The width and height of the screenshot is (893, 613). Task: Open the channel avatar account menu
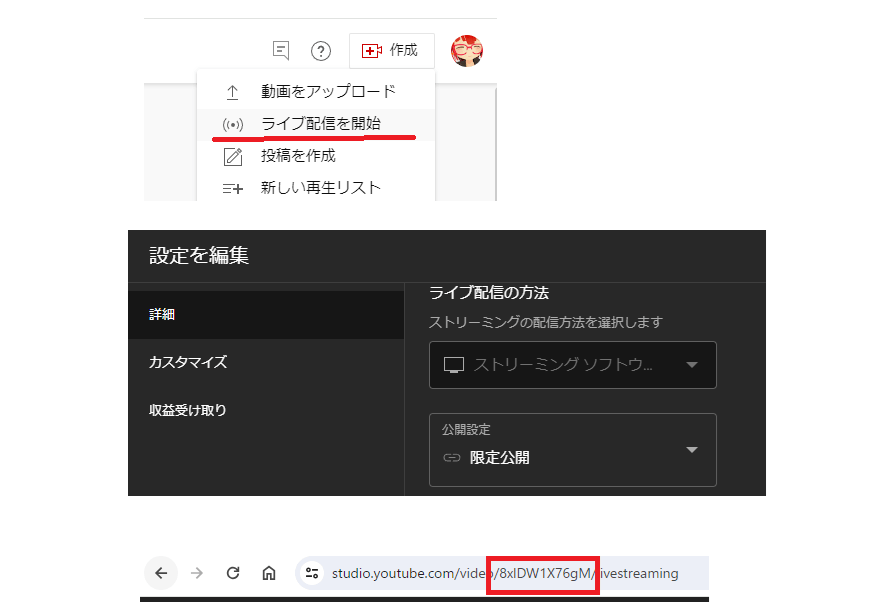[467, 51]
